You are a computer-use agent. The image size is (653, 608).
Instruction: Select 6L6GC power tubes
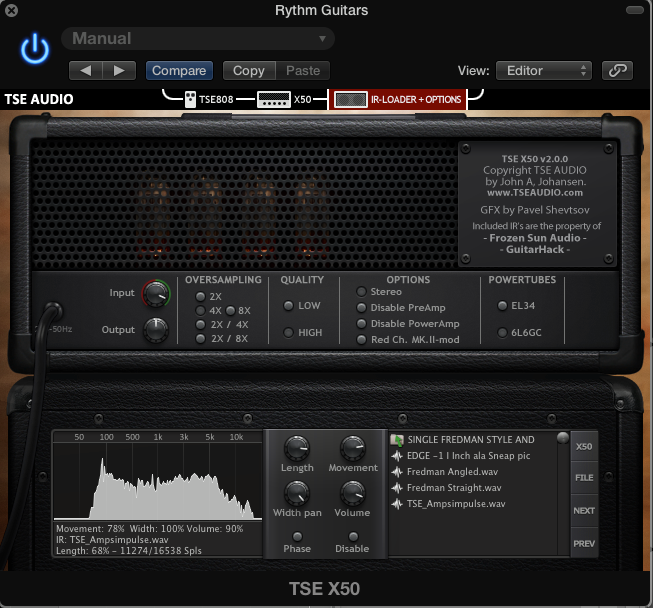(502, 332)
